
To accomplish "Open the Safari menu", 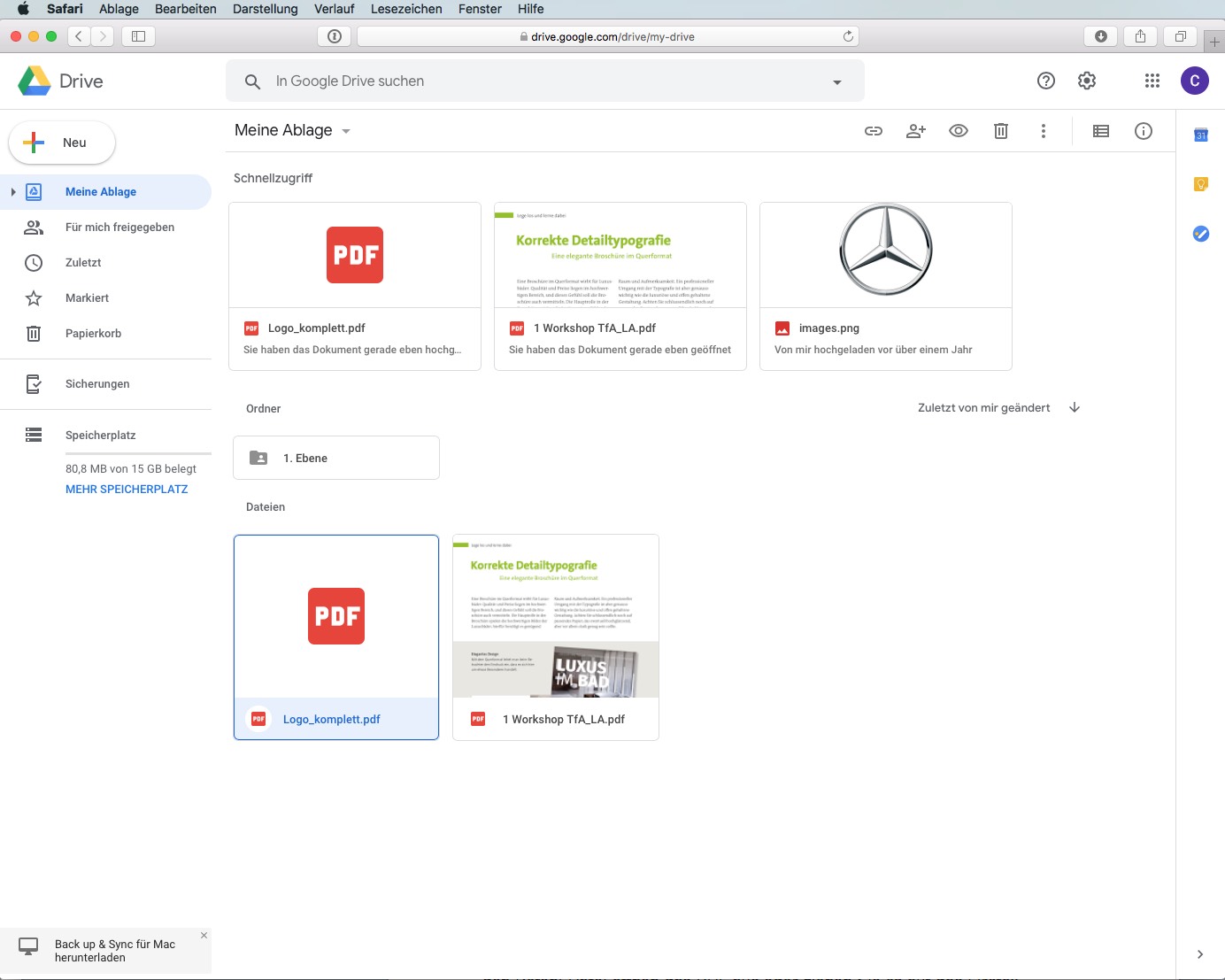I will (x=65, y=9).
